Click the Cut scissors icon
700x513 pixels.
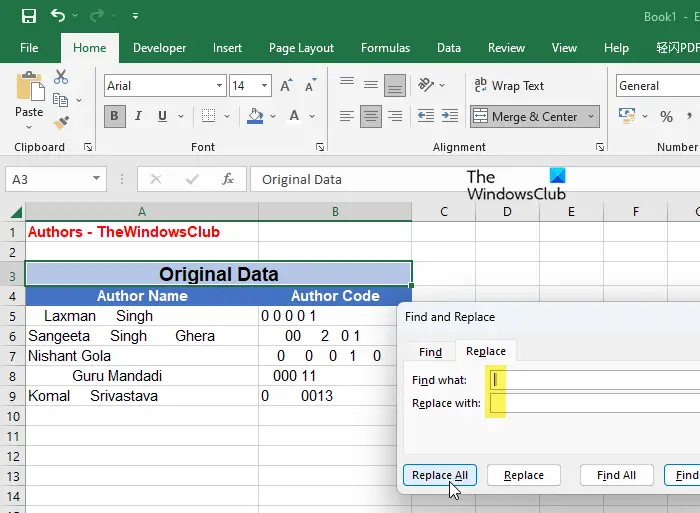pos(61,77)
